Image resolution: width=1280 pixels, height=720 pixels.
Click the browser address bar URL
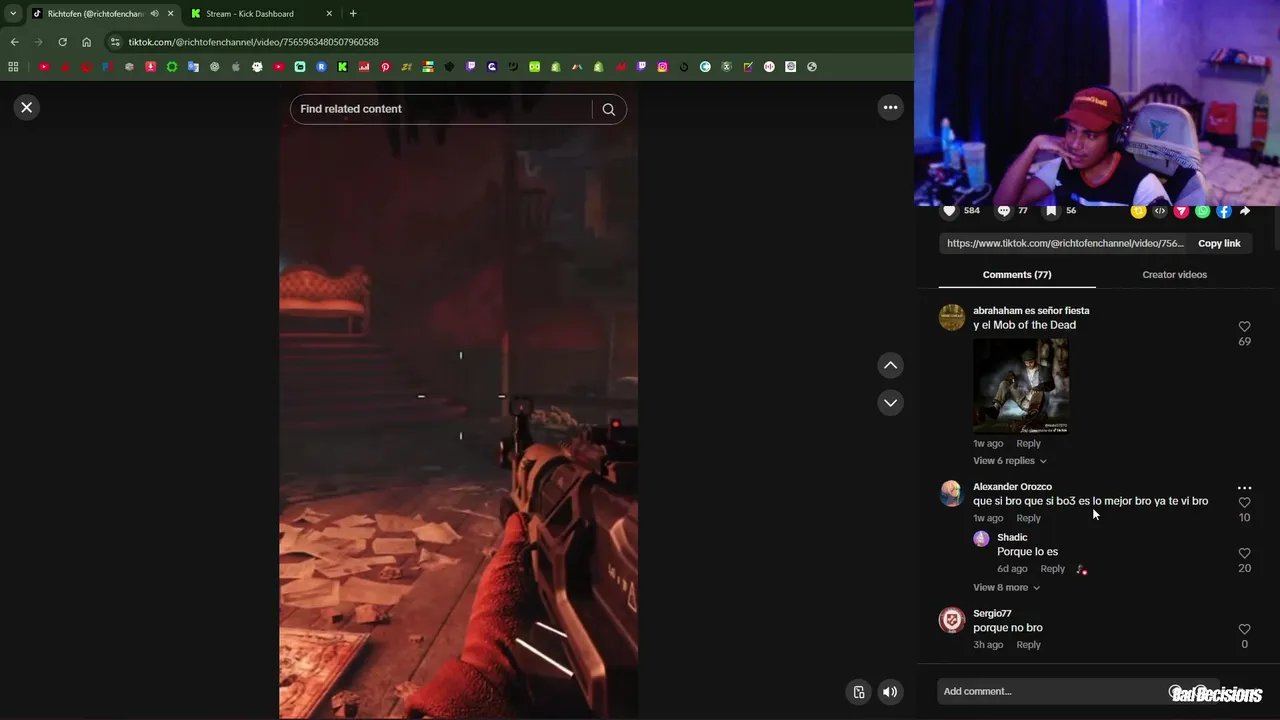click(x=253, y=42)
